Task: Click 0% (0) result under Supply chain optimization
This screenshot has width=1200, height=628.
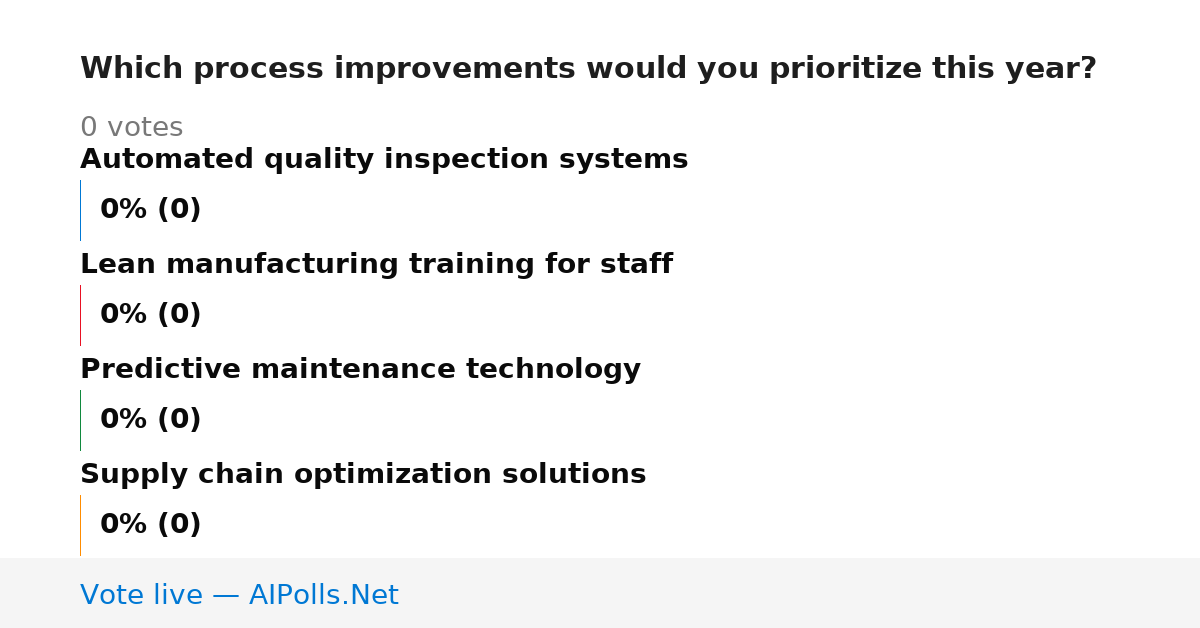Action: click(x=151, y=525)
